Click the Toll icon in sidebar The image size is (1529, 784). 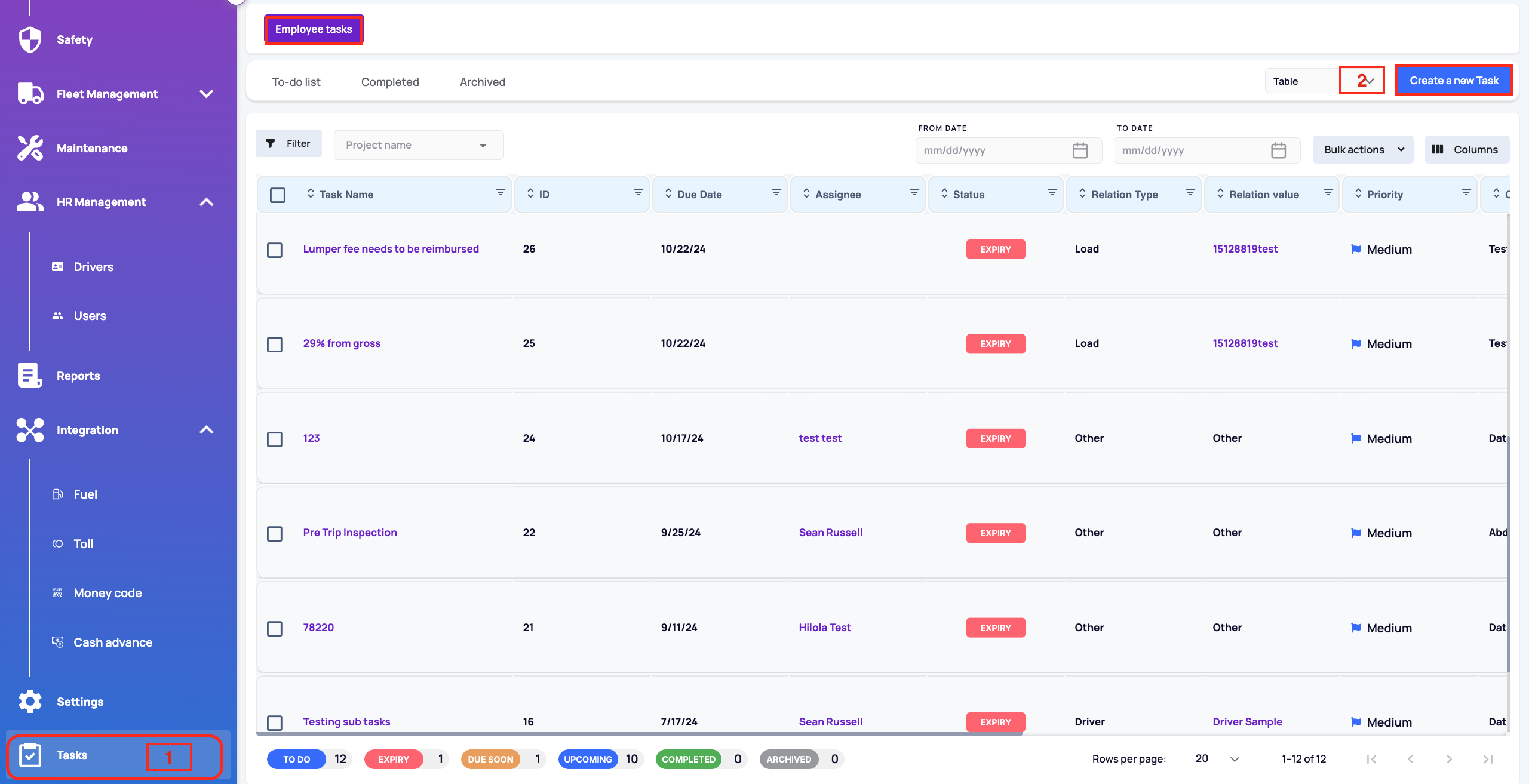(58, 543)
